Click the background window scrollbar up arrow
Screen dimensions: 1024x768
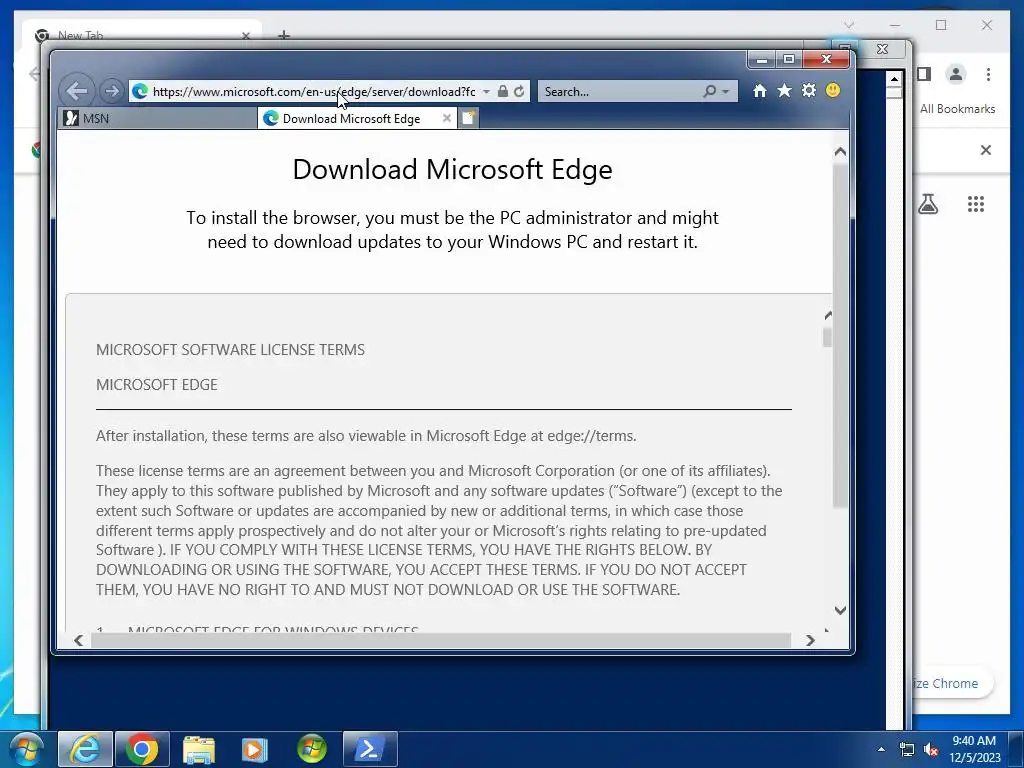[894, 79]
